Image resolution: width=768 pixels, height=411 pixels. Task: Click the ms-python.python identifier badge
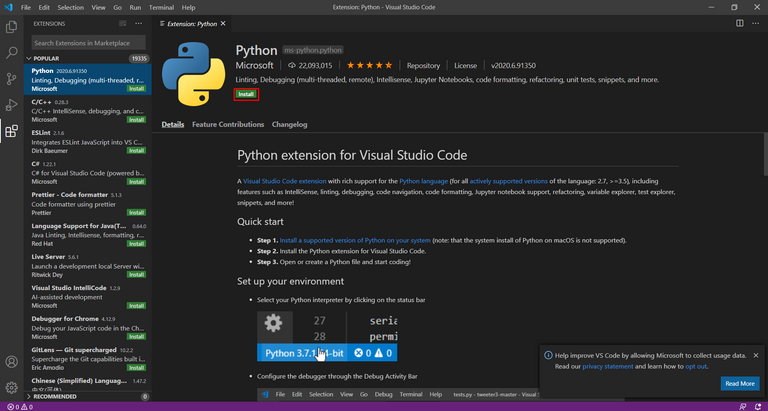click(313, 50)
